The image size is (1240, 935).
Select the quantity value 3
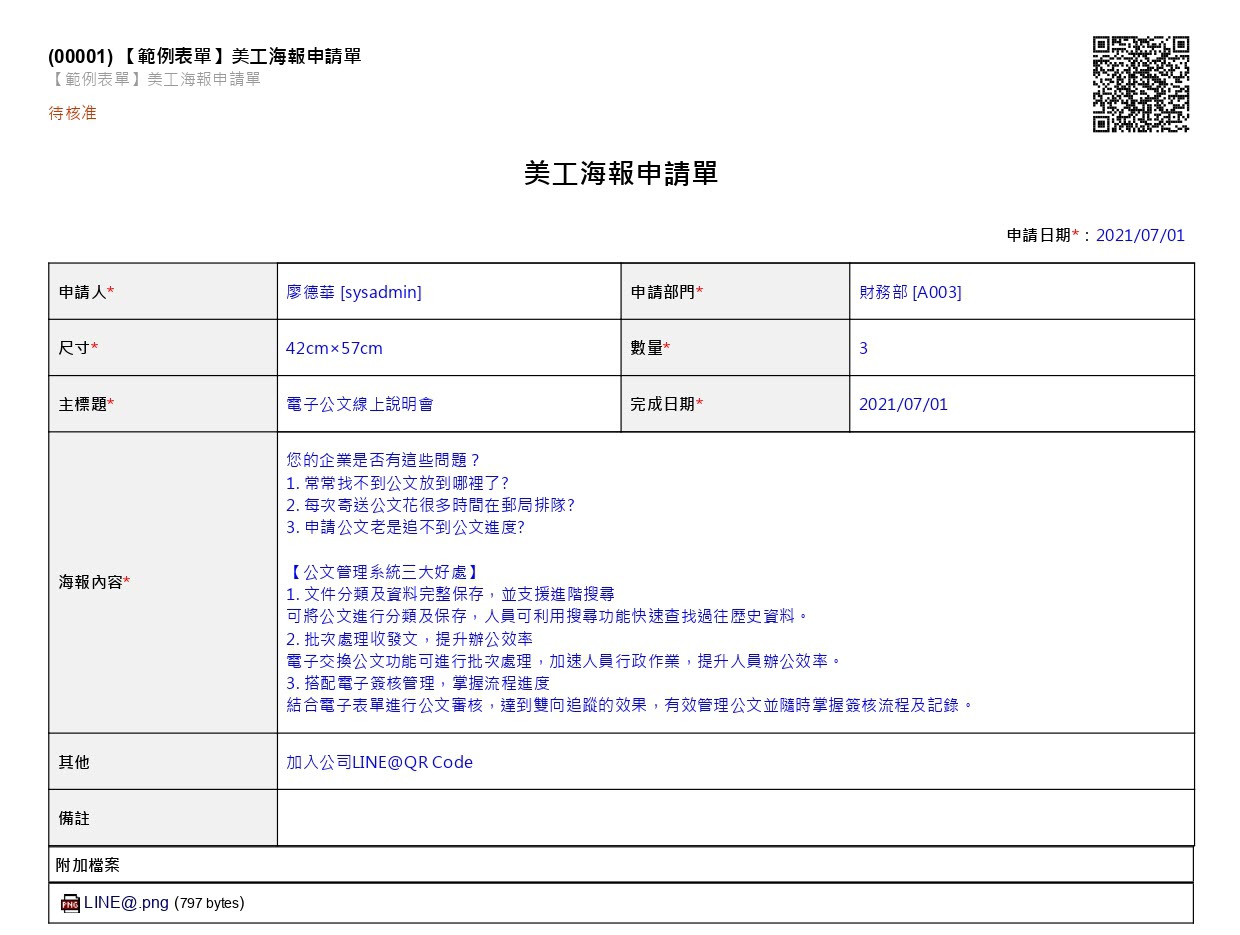click(862, 347)
